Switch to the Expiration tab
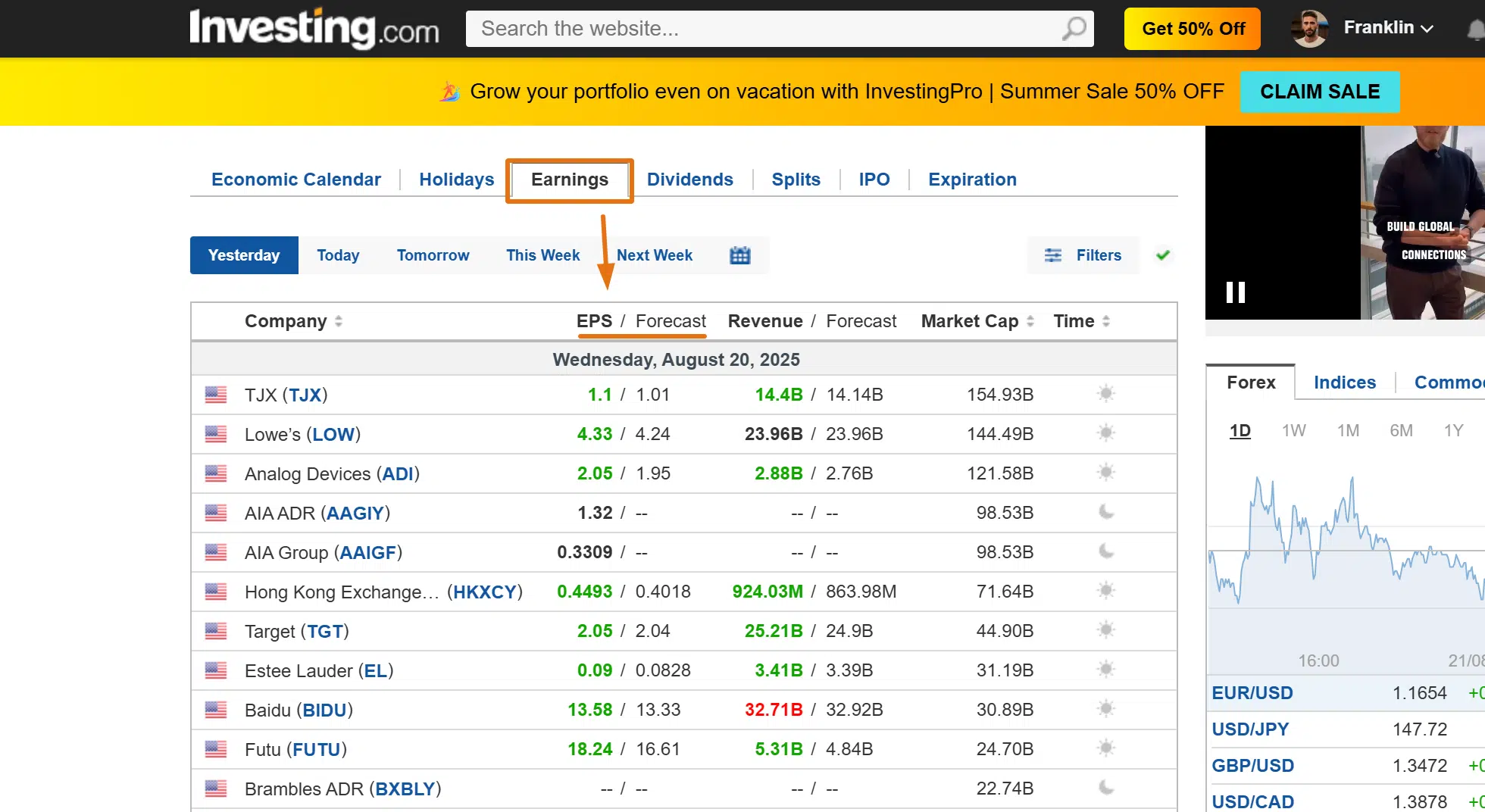Viewport: 1485px width, 812px height. coord(972,180)
